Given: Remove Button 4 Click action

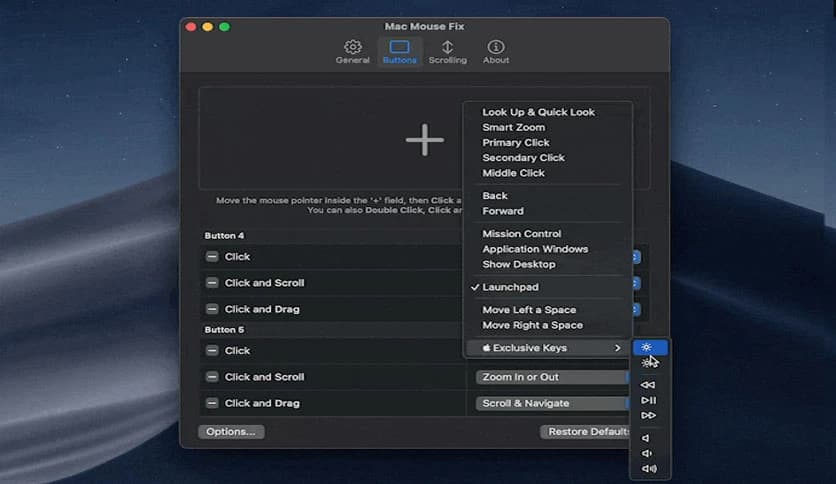Looking at the screenshot, I should tap(212, 256).
